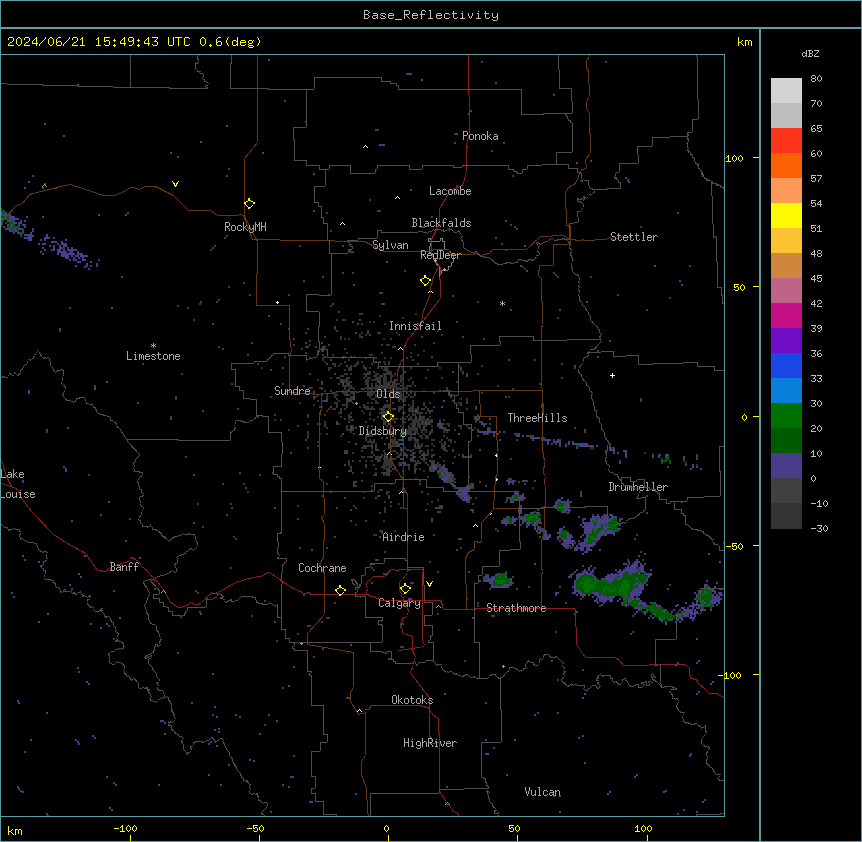
Task: Click the Okotoks town label
Action: point(412,700)
